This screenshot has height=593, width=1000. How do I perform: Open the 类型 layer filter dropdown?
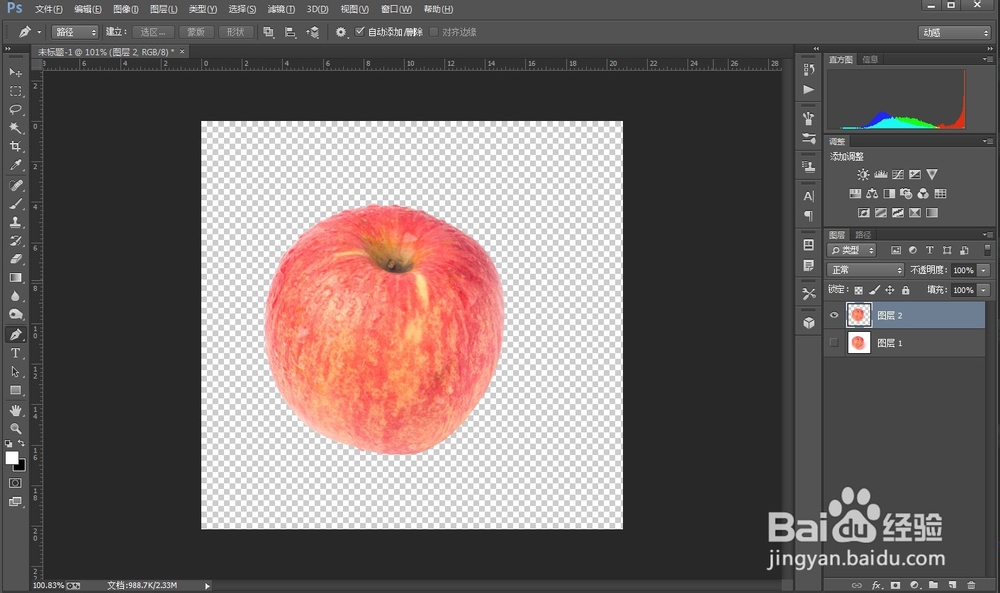coord(852,251)
